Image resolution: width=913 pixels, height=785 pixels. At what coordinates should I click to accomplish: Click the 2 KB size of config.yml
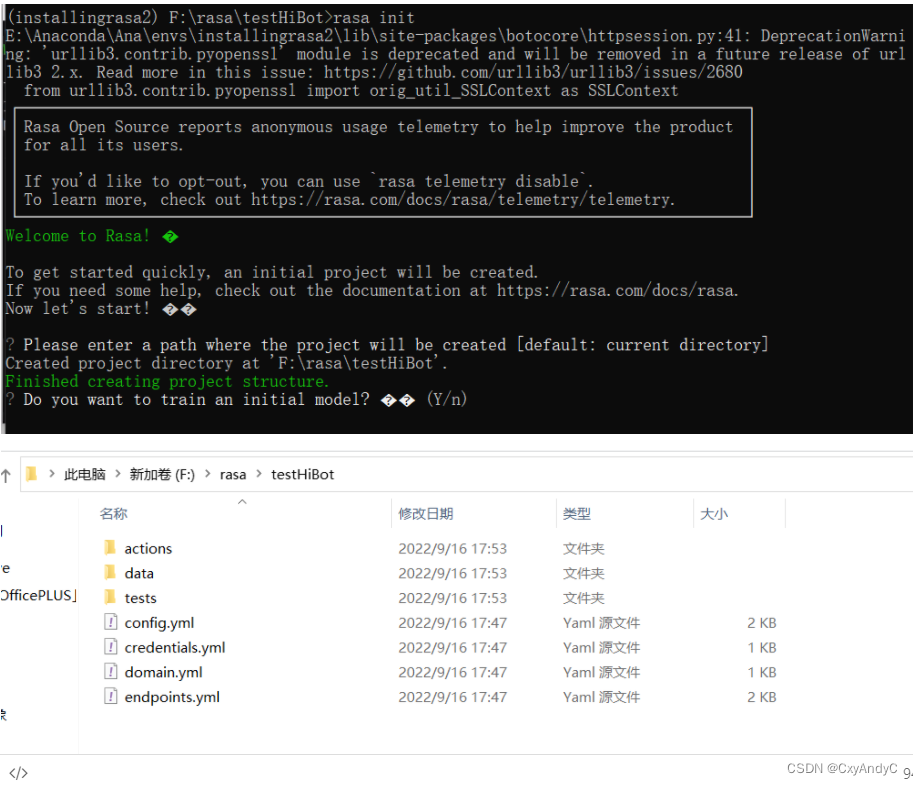[x=762, y=623]
